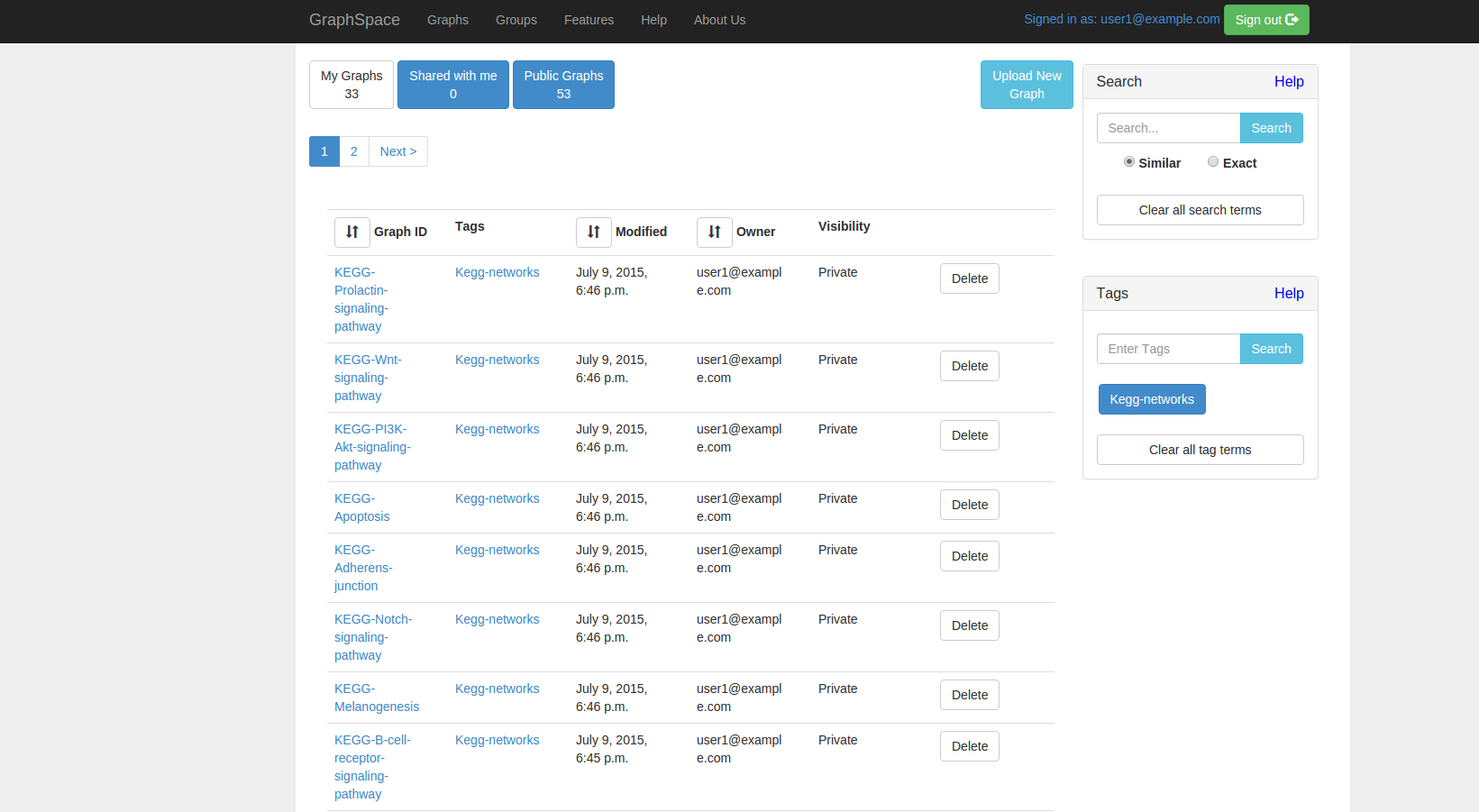Viewport: 1479px width, 812px height.
Task: Click Kegg-networks tag in Melanogenesis row
Action: pyautogui.click(x=498, y=689)
